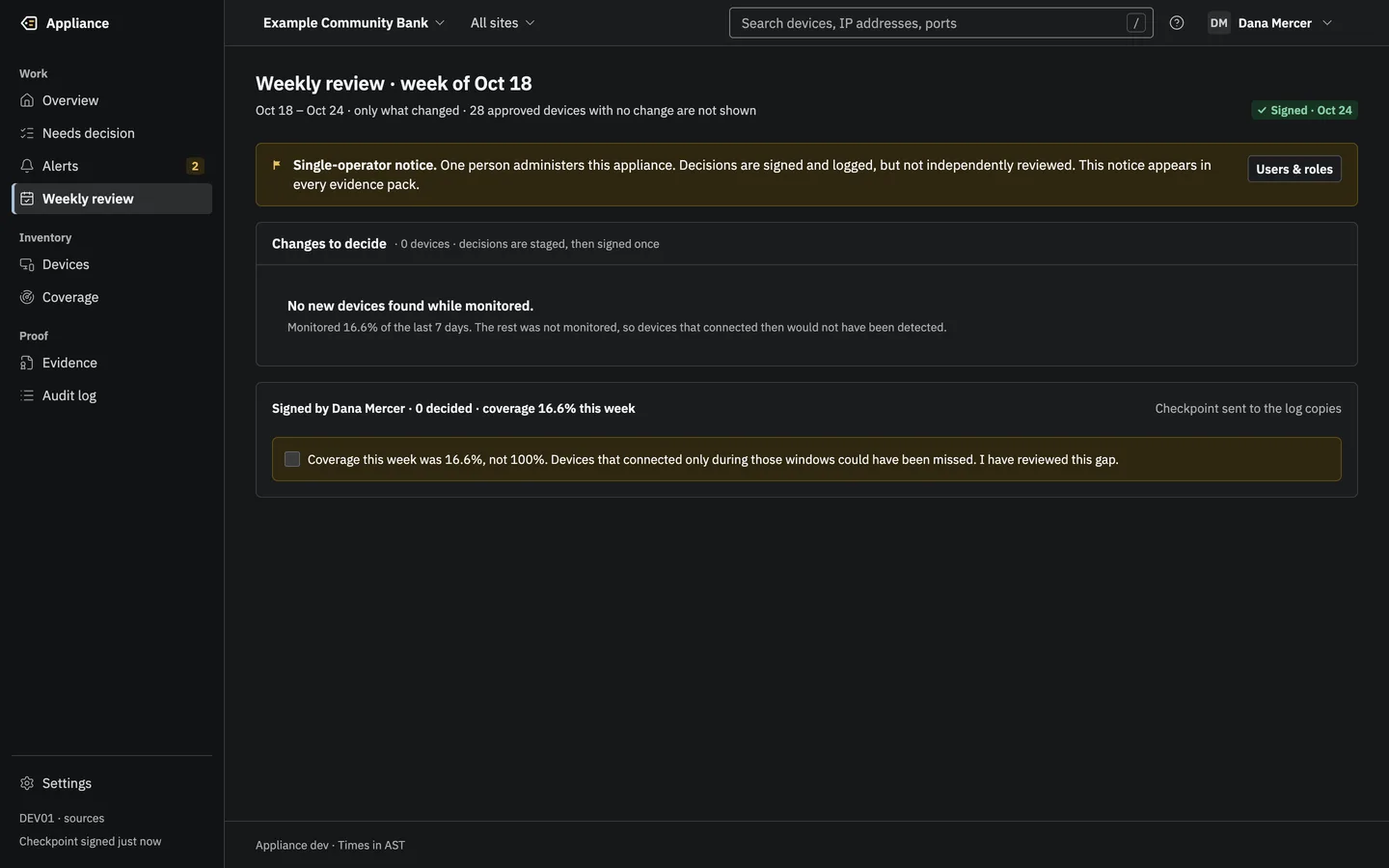Open the Alerts section
The width and height of the screenshot is (1389, 868).
click(x=112, y=166)
